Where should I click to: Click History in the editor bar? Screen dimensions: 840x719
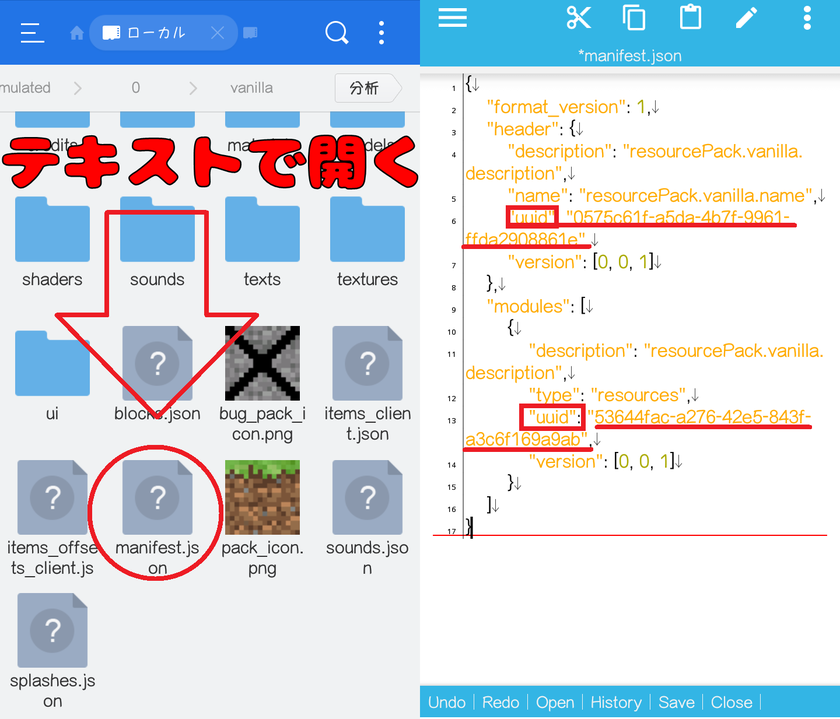click(x=616, y=702)
